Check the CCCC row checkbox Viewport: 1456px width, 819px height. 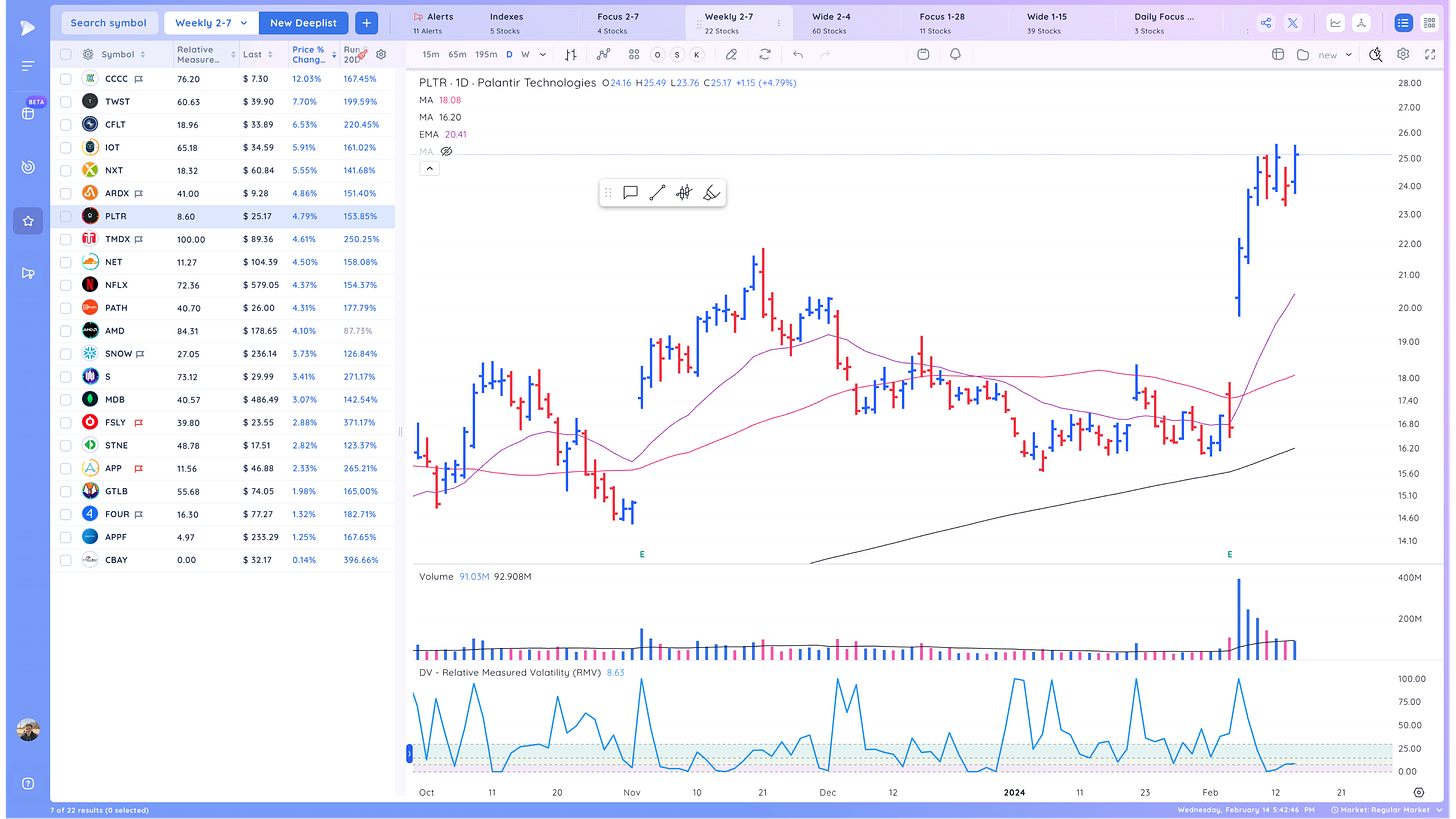65,78
